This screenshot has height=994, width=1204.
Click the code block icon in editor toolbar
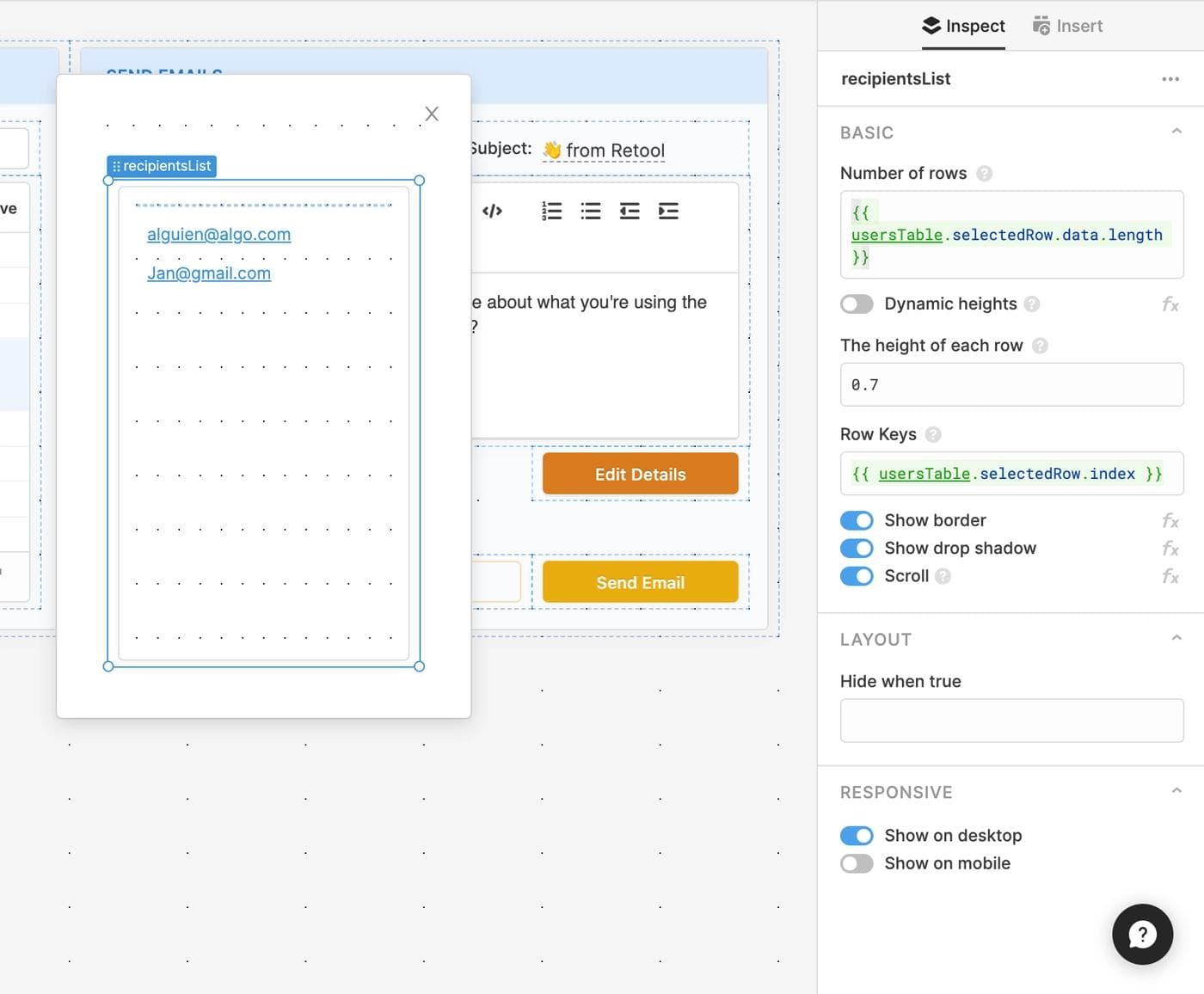click(x=492, y=211)
